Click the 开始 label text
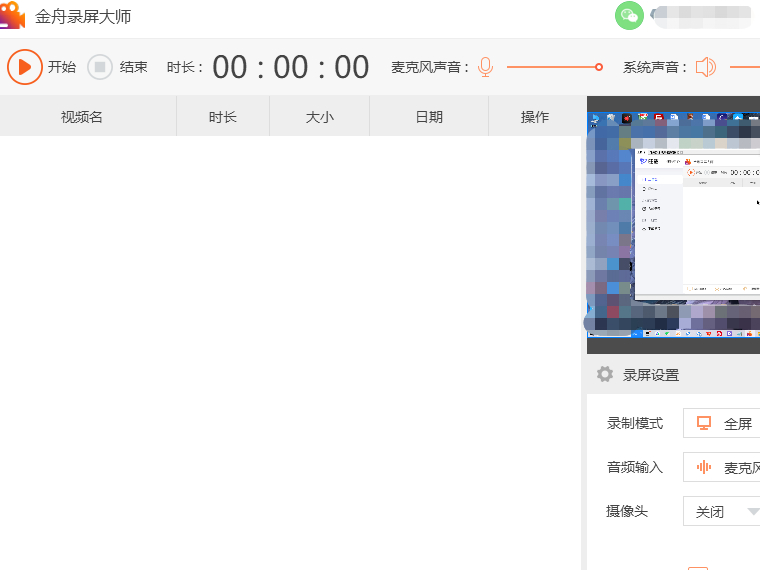The image size is (760, 570). coord(62,67)
